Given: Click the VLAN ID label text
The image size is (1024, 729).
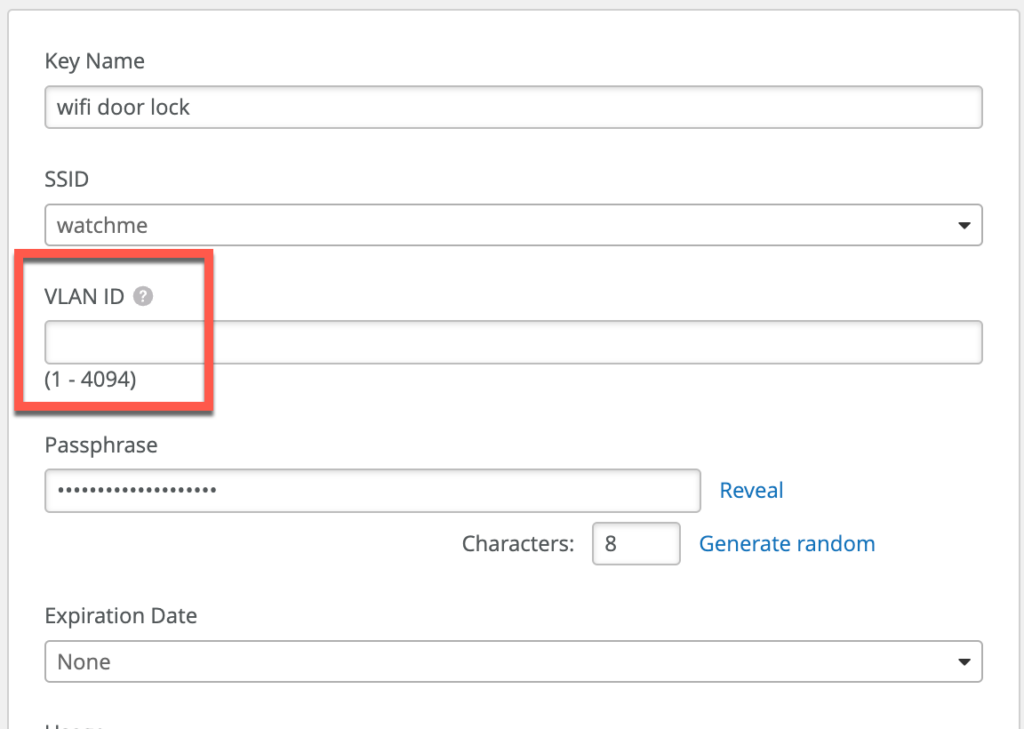Looking at the screenshot, I should tap(84, 296).
